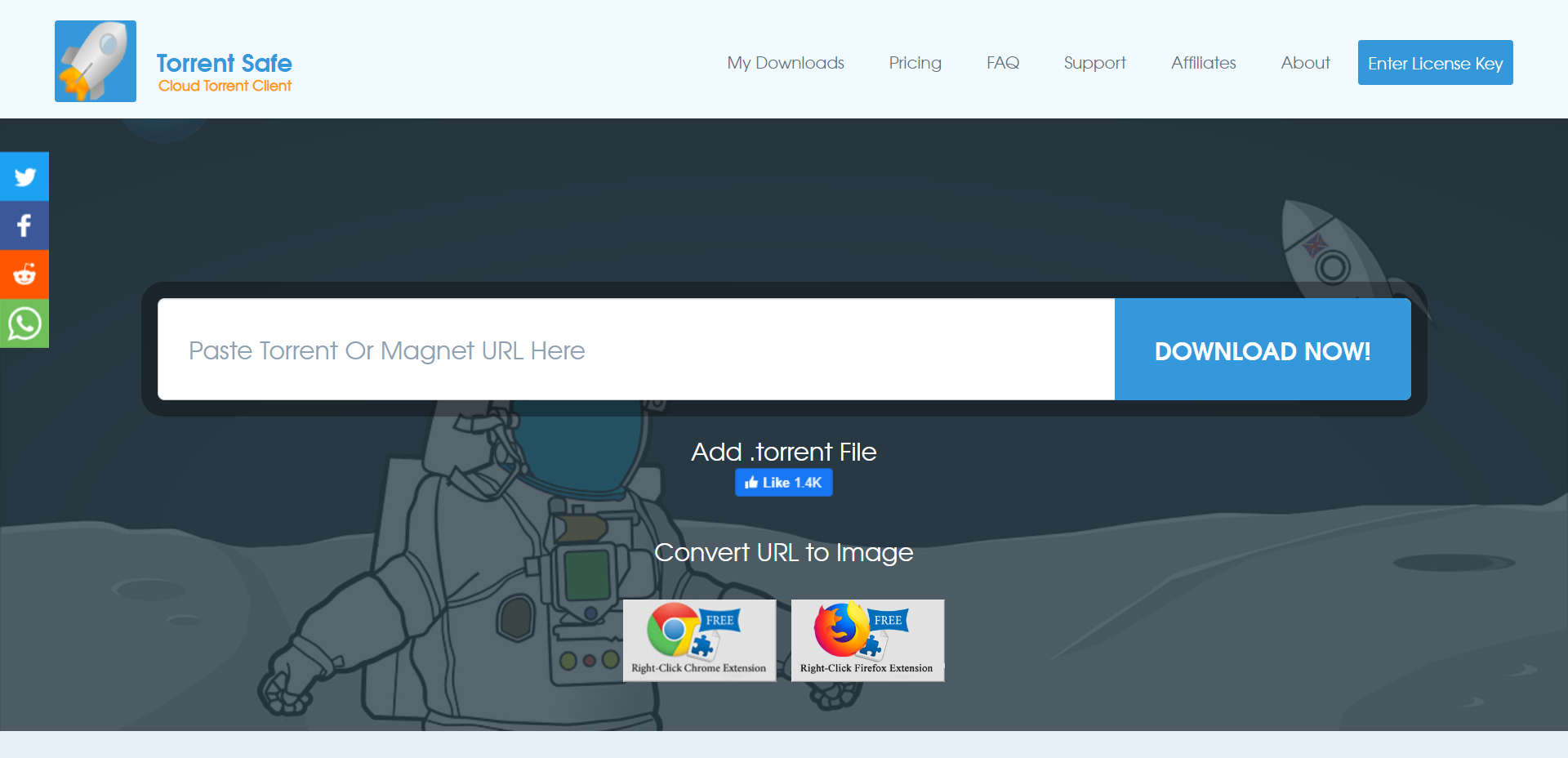The image size is (1568, 758).
Task: Share page via WhatsApp icon
Action: (x=24, y=323)
